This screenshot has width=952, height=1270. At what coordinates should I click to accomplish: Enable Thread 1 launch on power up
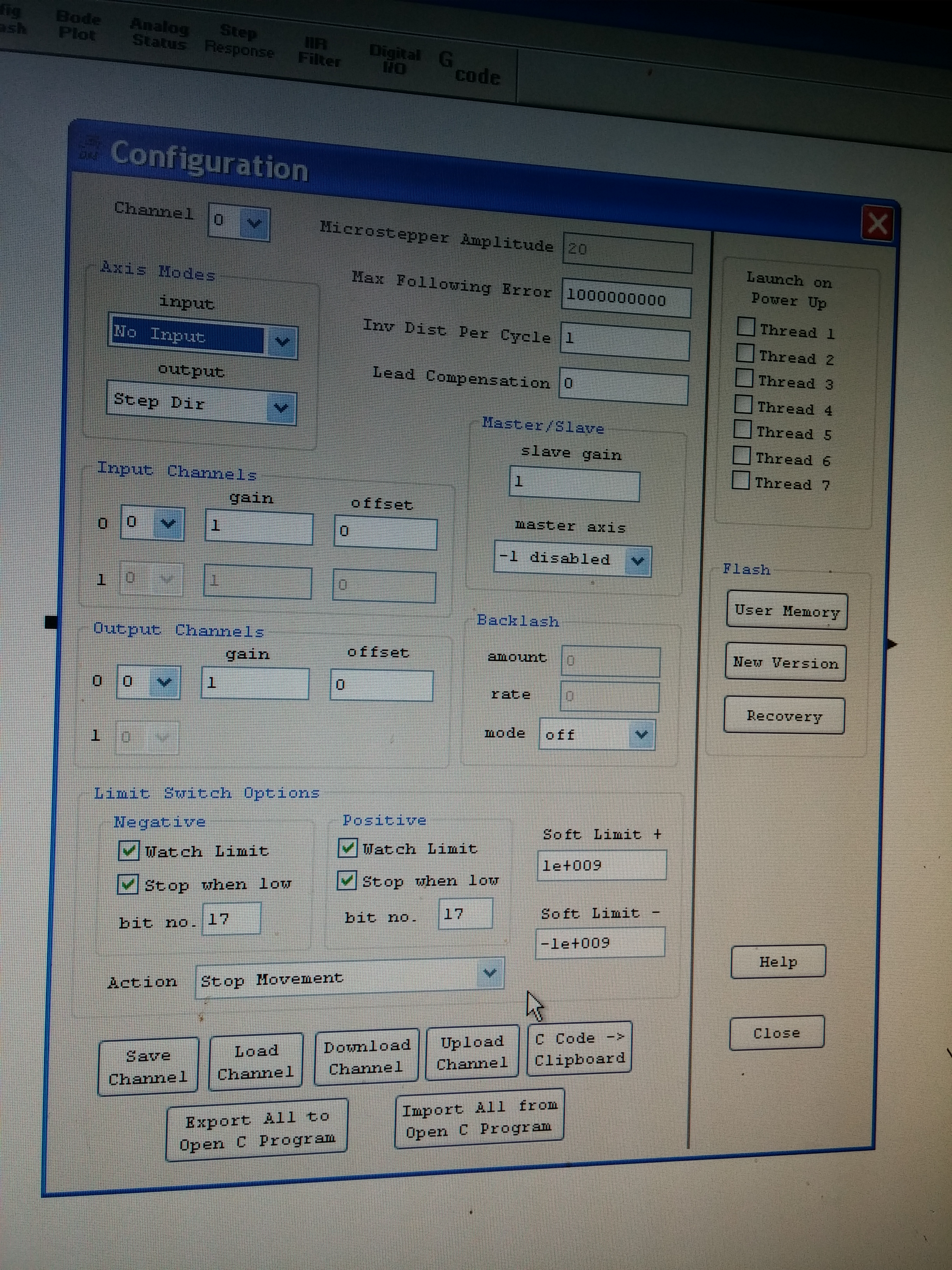(x=745, y=326)
